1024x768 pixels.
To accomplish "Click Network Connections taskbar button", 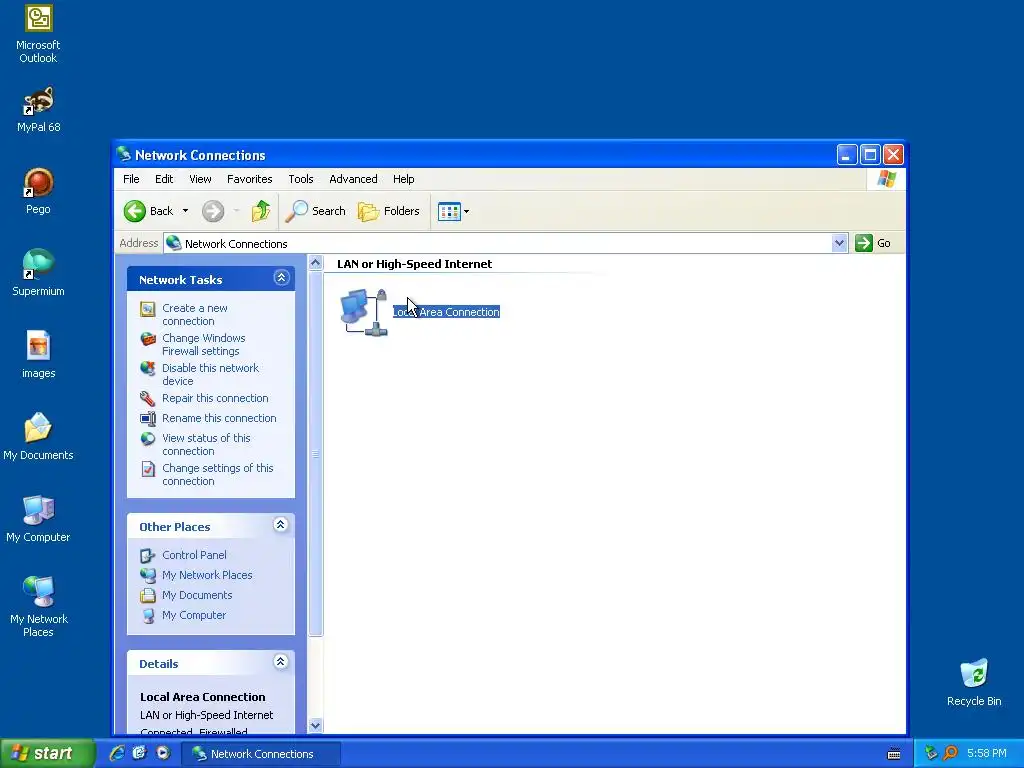I will [x=260, y=754].
